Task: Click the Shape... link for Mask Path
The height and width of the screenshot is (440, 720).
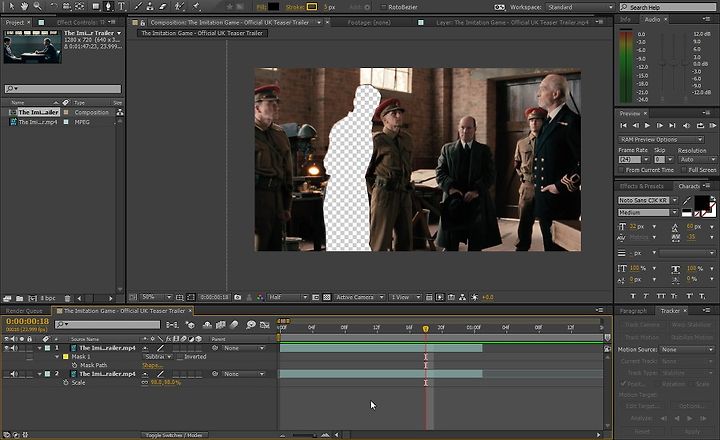Action: [x=151, y=366]
